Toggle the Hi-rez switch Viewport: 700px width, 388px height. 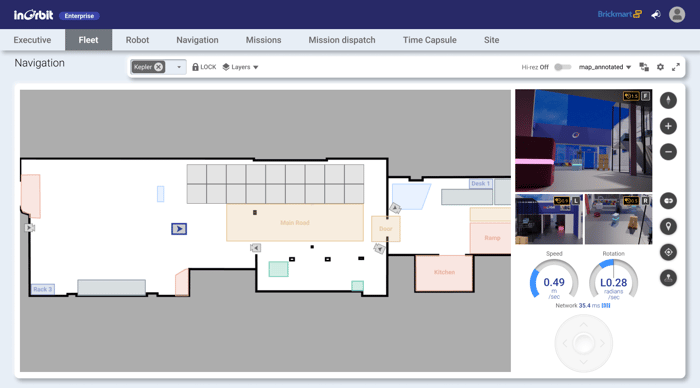pos(562,67)
